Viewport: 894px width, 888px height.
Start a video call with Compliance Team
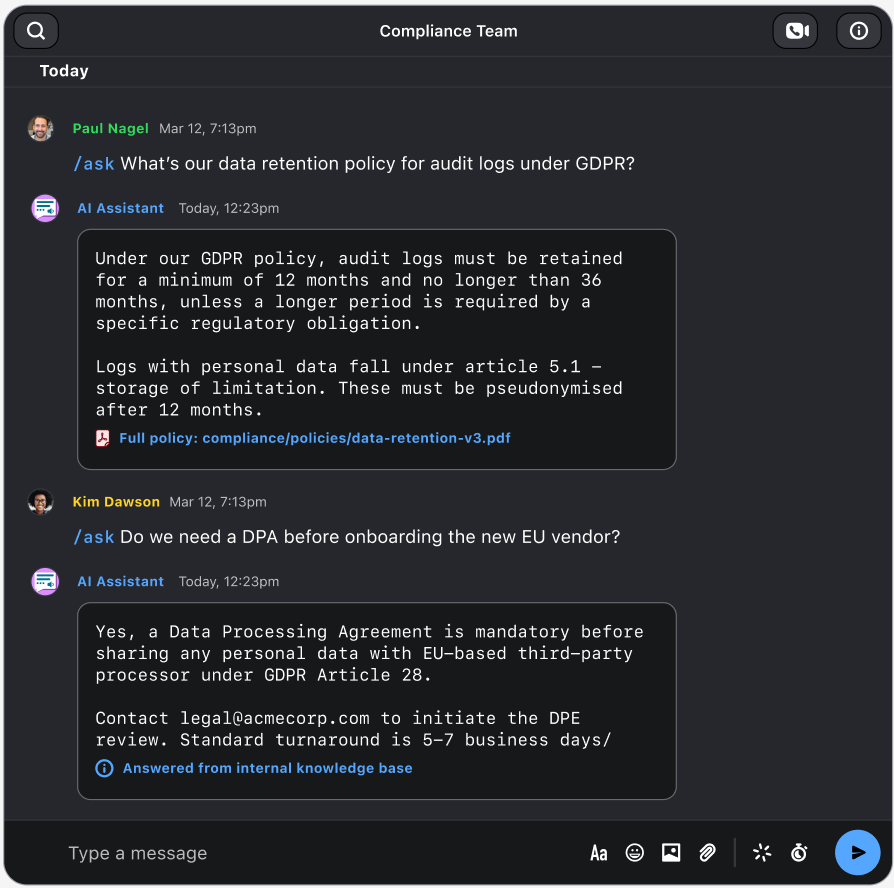click(x=795, y=31)
